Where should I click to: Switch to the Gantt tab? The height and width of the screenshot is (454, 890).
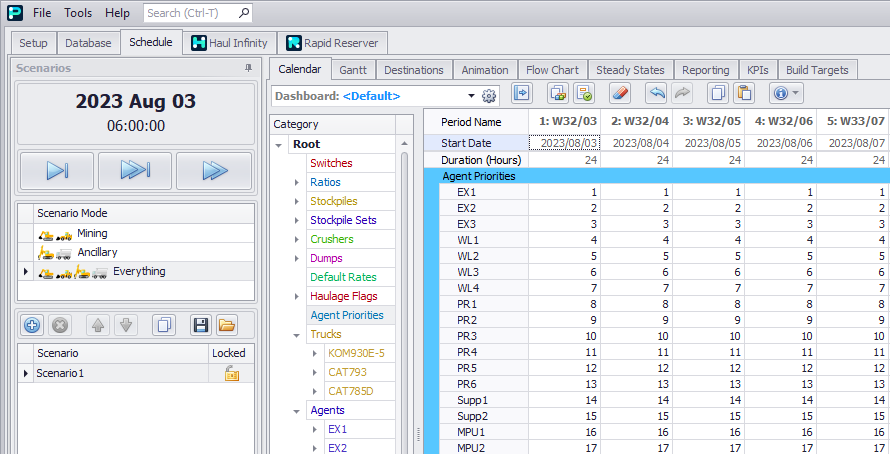(352, 70)
